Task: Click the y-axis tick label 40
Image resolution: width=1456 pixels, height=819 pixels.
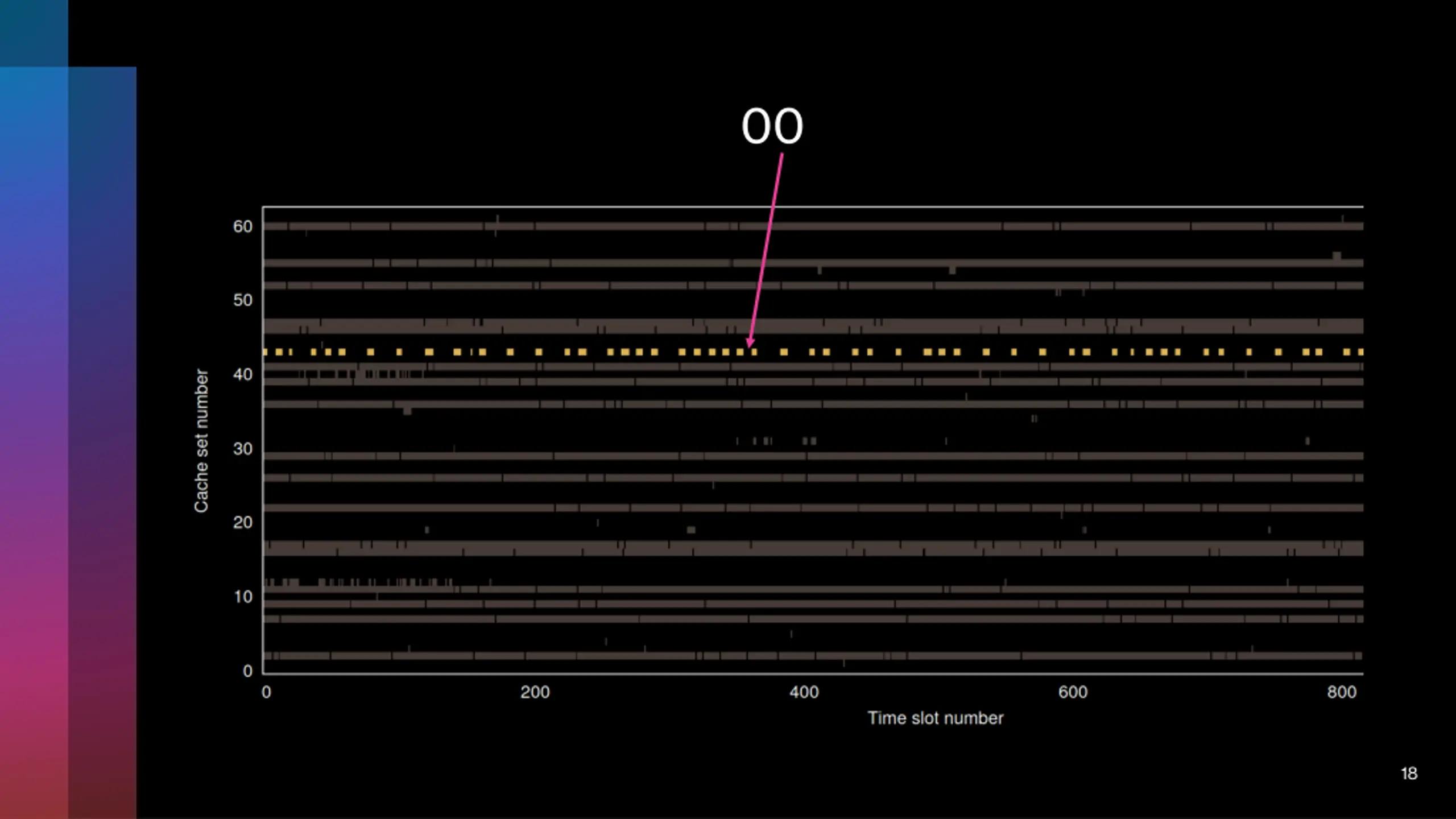Action: tap(243, 374)
